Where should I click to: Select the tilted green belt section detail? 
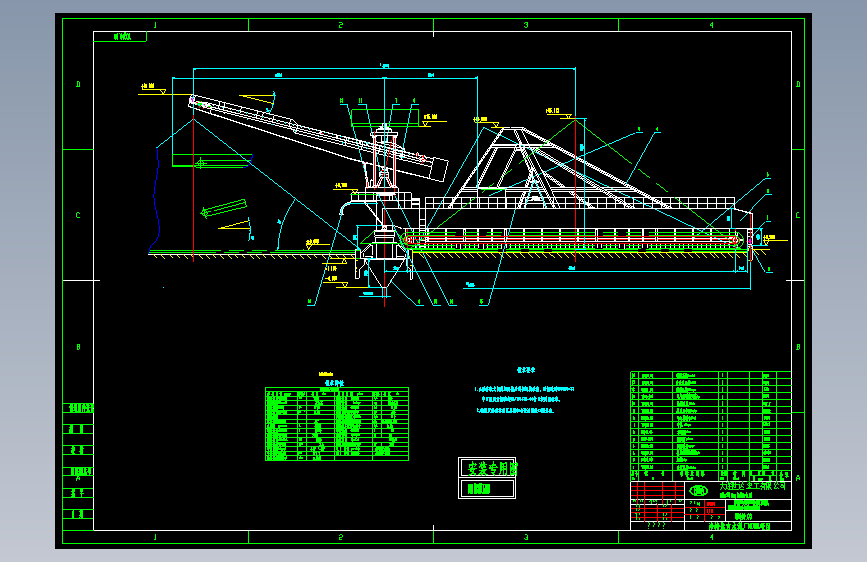tap(223, 208)
